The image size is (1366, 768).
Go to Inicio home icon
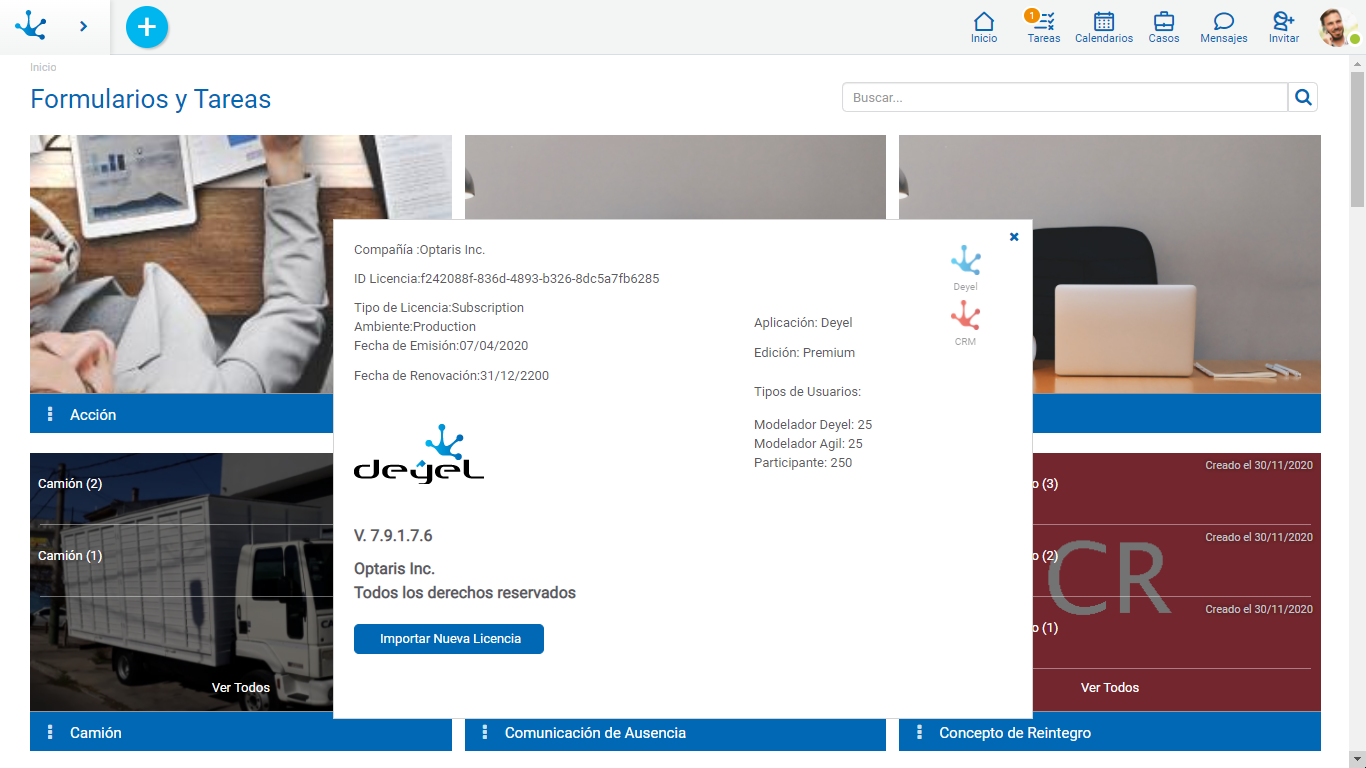tap(984, 27)
